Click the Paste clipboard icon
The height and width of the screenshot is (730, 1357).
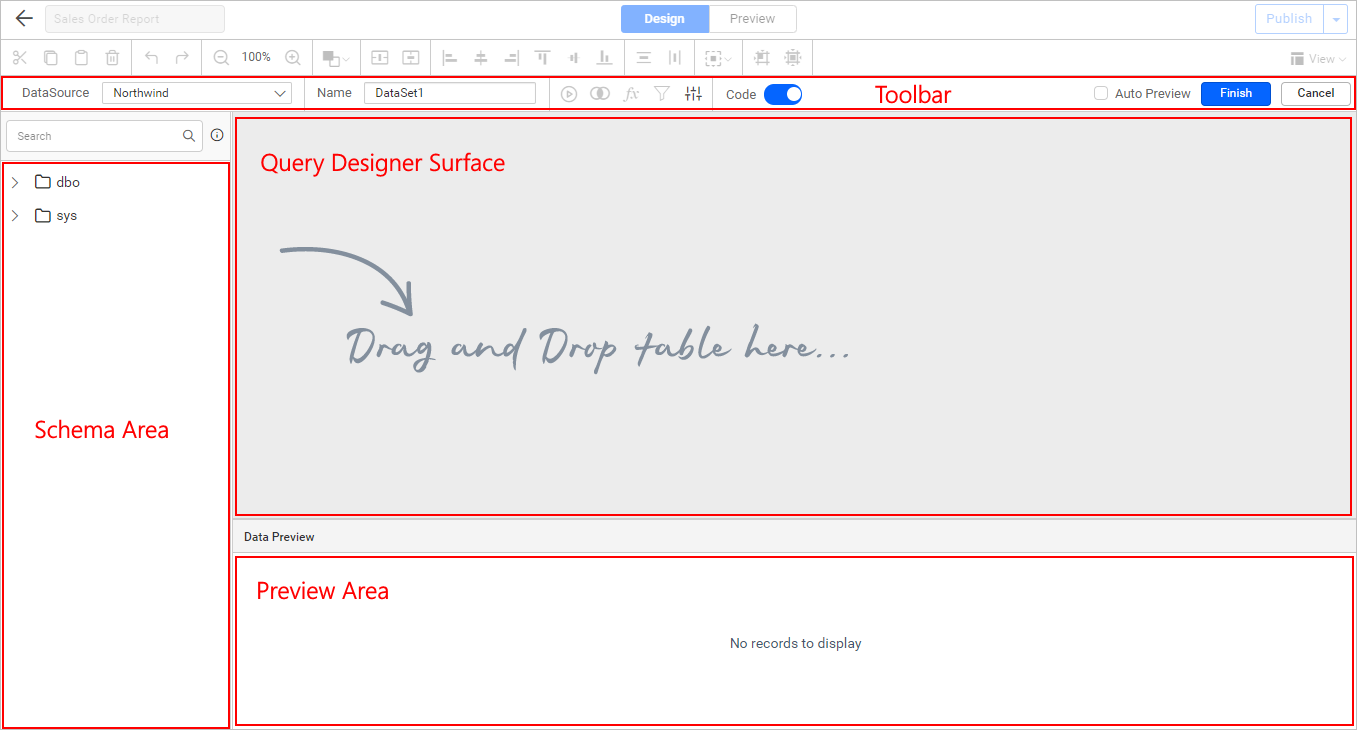coord(81,57)
